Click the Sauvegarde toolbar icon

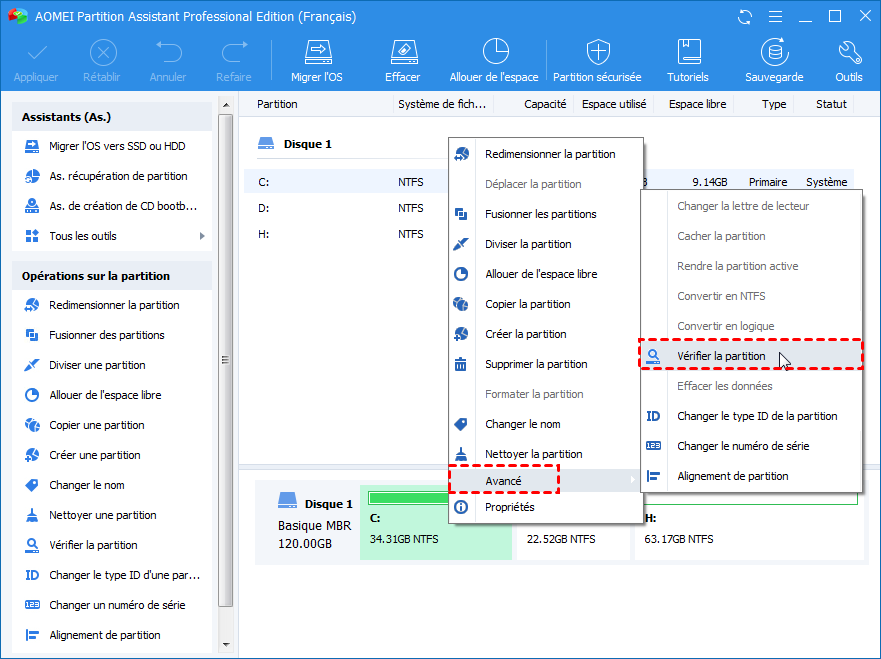[x=774, y=52]
